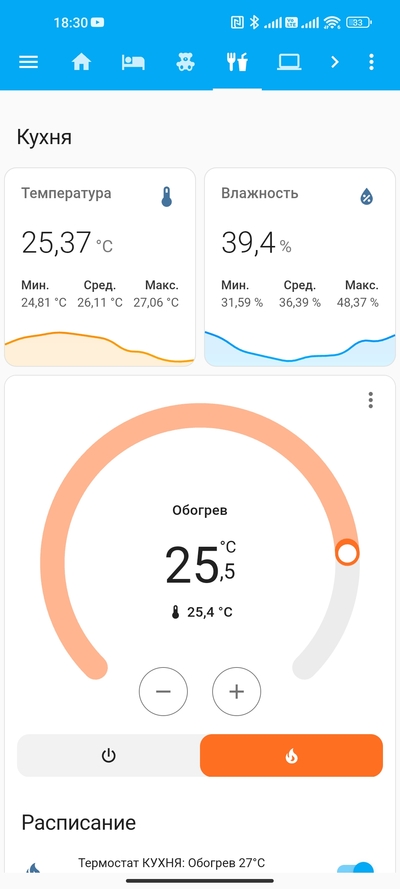Increase target temperature with plus button

[236, 692]
